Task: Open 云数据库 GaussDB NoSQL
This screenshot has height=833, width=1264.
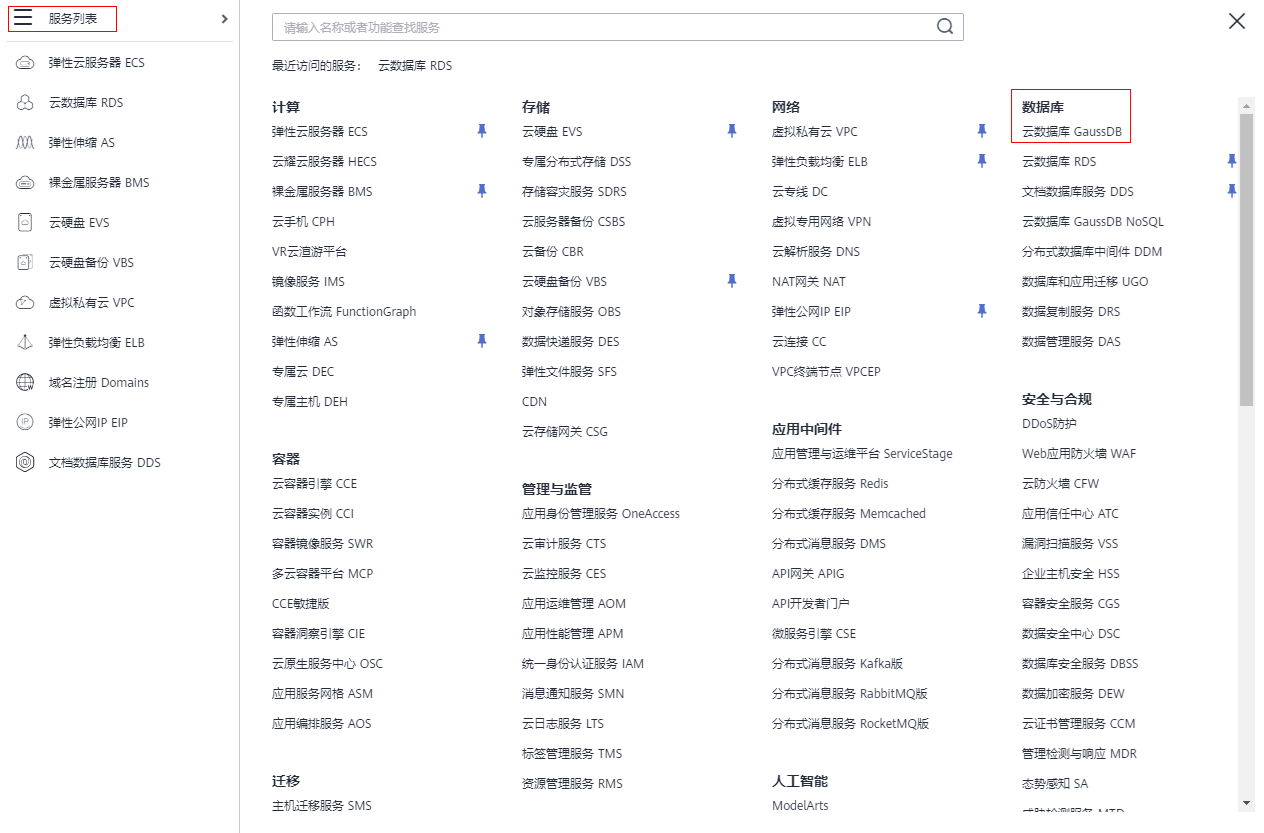Action: point(1093,221)
